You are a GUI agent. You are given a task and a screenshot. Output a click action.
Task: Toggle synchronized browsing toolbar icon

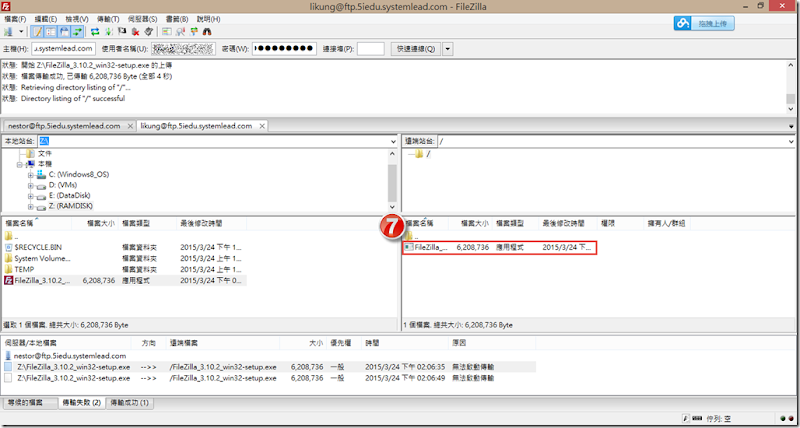(194, 32)
